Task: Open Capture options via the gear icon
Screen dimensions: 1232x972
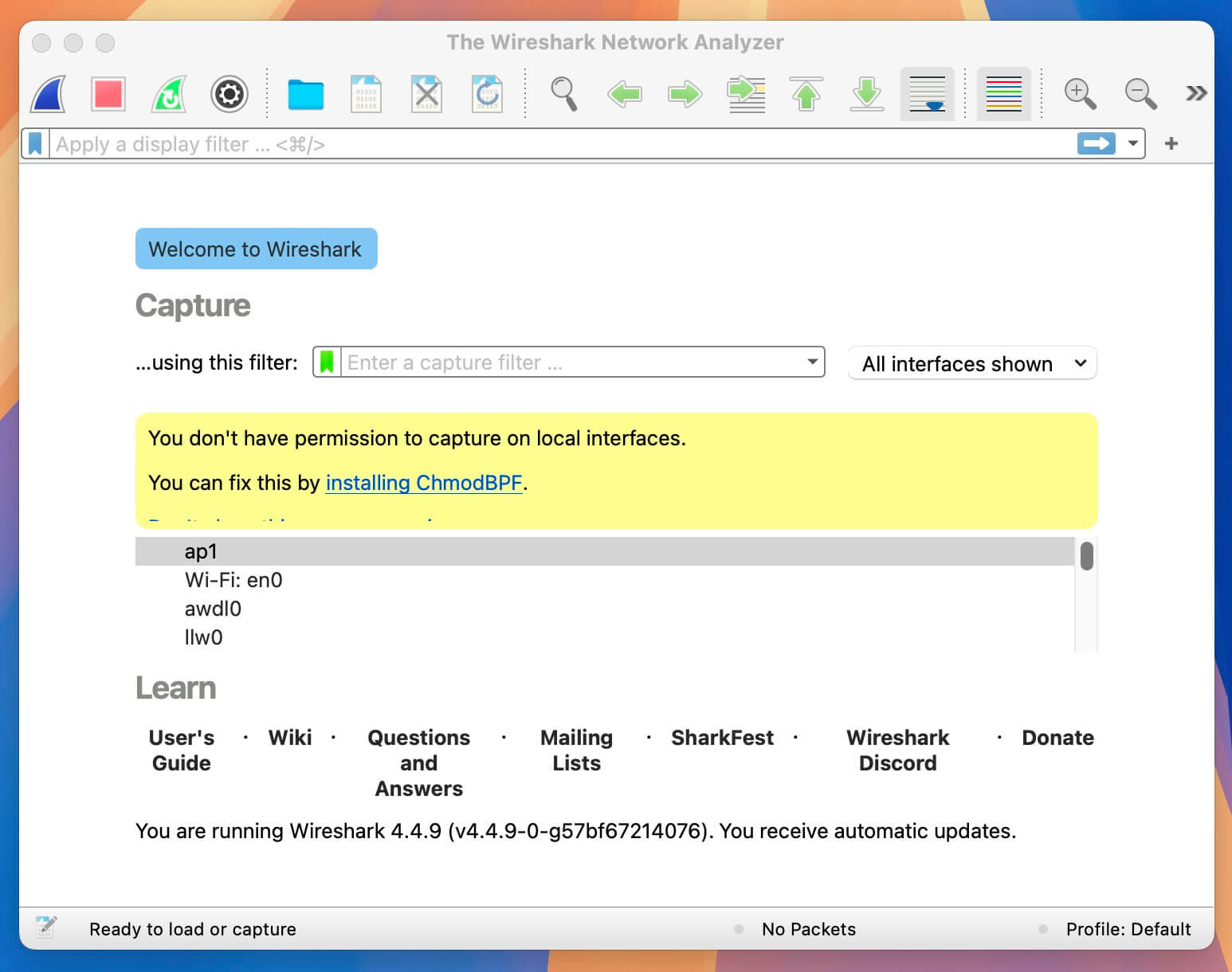Action: pyautogui.click(x=229, y=93)
